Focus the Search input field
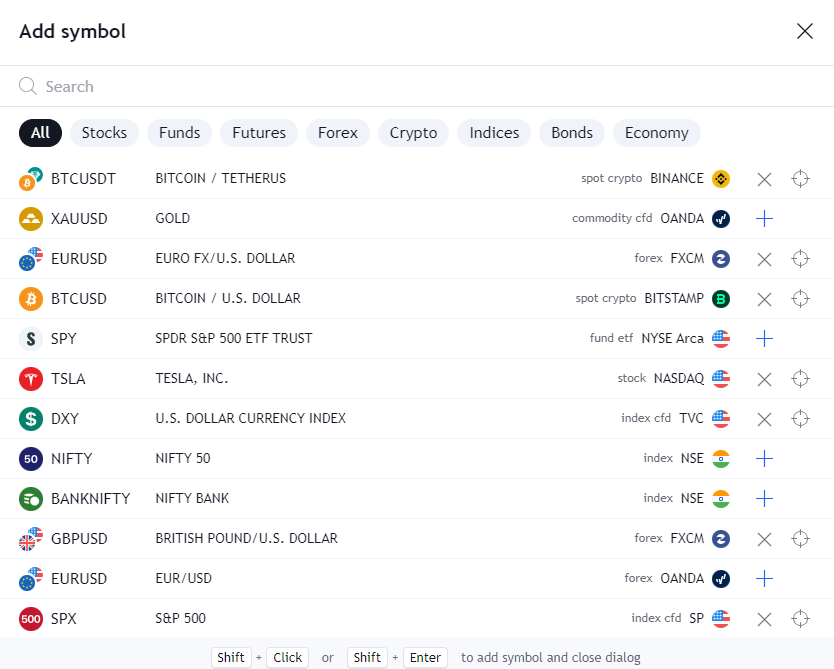Viewport: 834px width, 669px height. pos(417,86)
